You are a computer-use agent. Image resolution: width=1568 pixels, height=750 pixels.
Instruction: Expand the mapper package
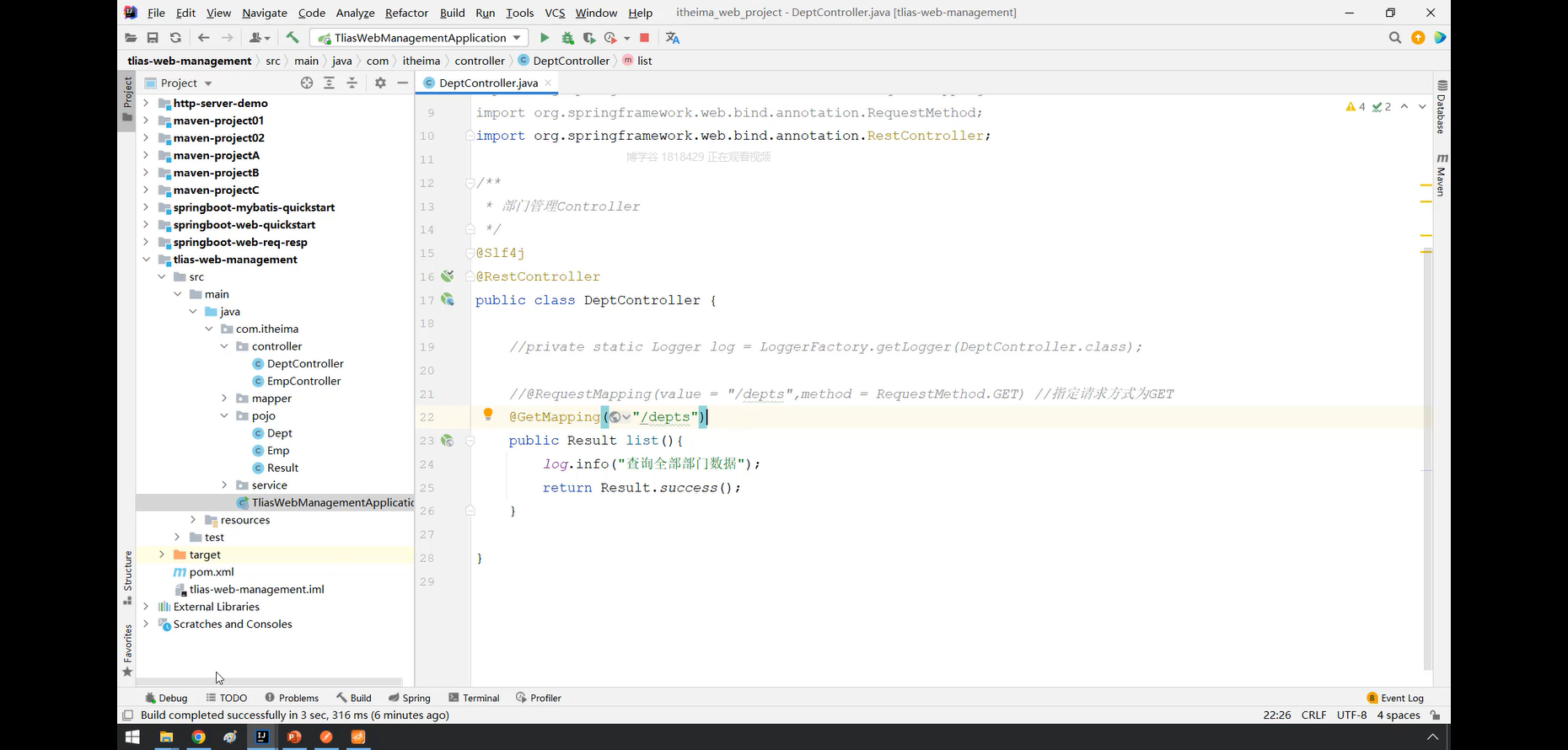point(224,399)
